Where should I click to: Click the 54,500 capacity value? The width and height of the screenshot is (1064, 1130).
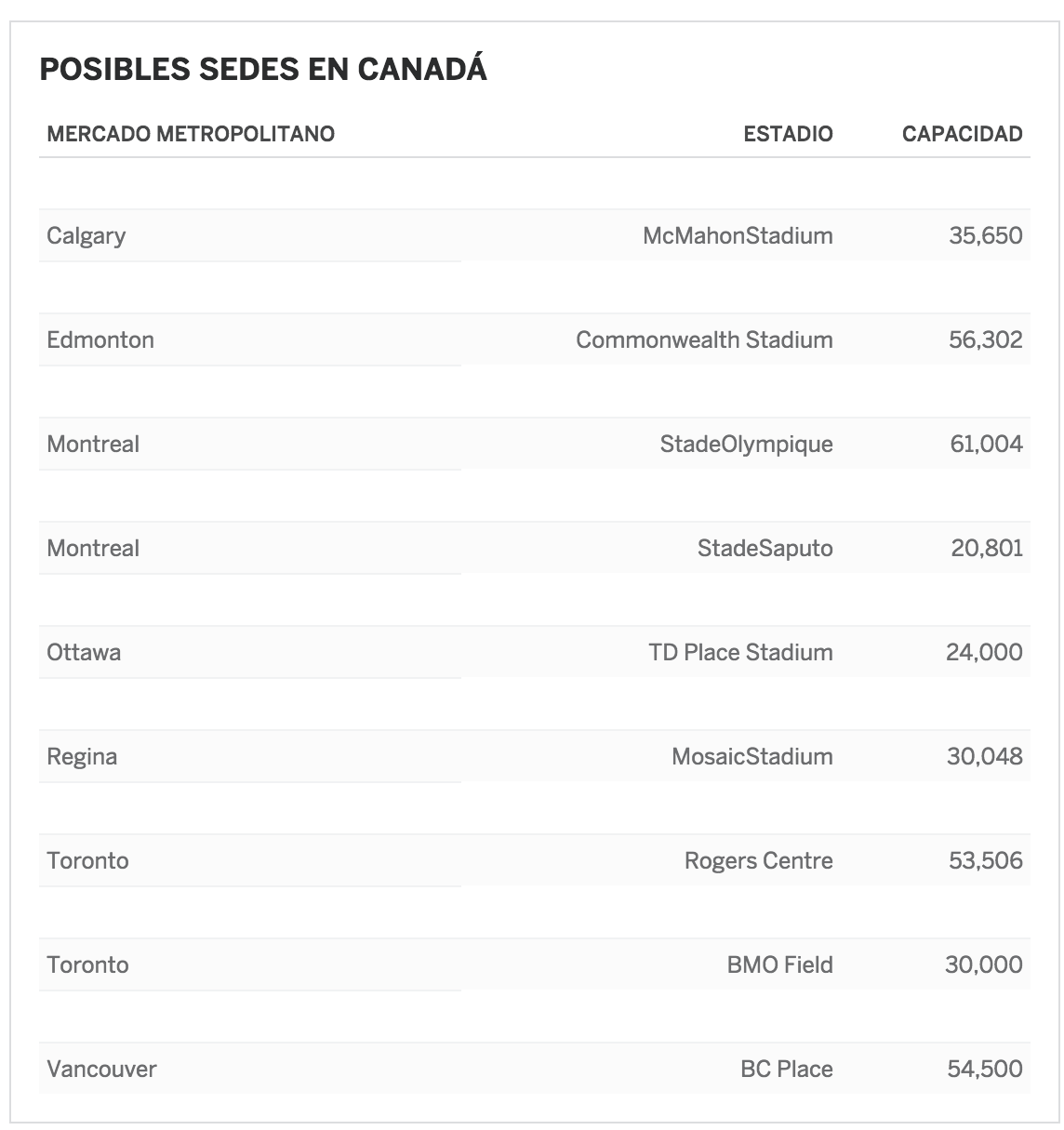985,1069
